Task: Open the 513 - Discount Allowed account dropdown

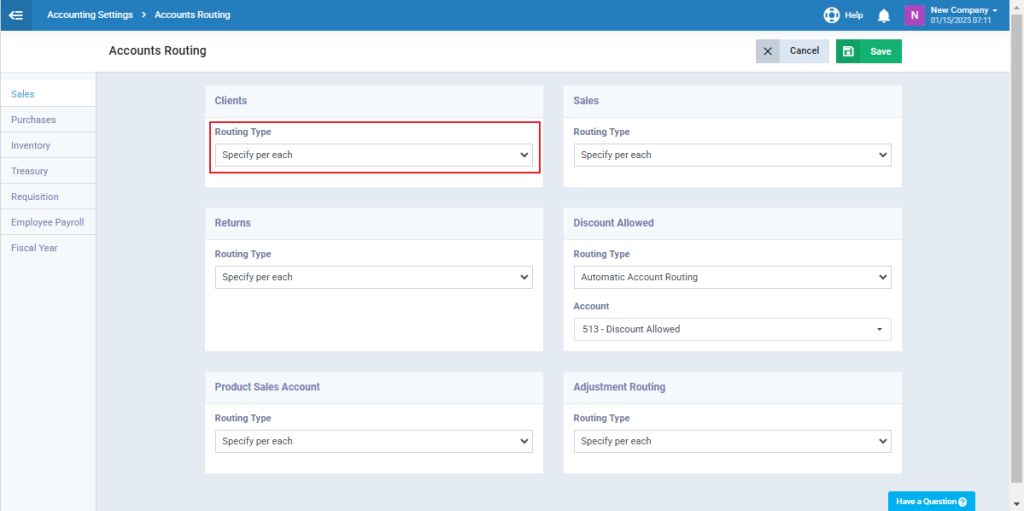Action: pos(732,329)
